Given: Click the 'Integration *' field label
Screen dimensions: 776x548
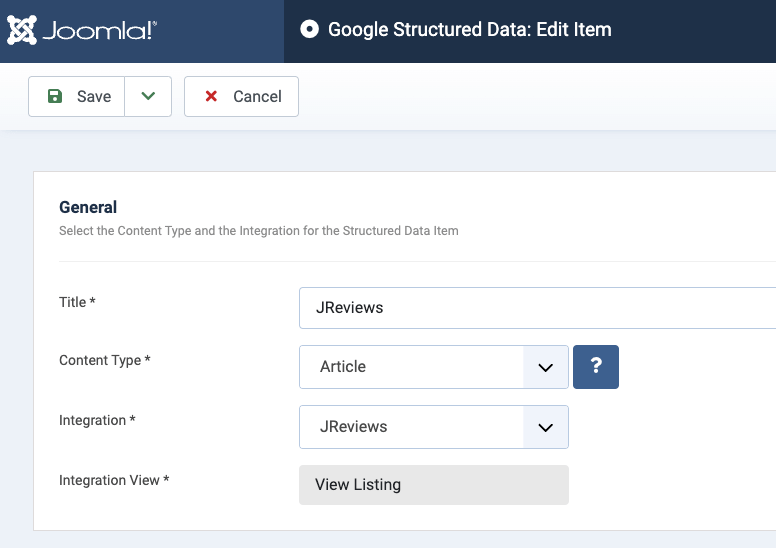Looking at the screenshot, I should (x=97, y=420).
